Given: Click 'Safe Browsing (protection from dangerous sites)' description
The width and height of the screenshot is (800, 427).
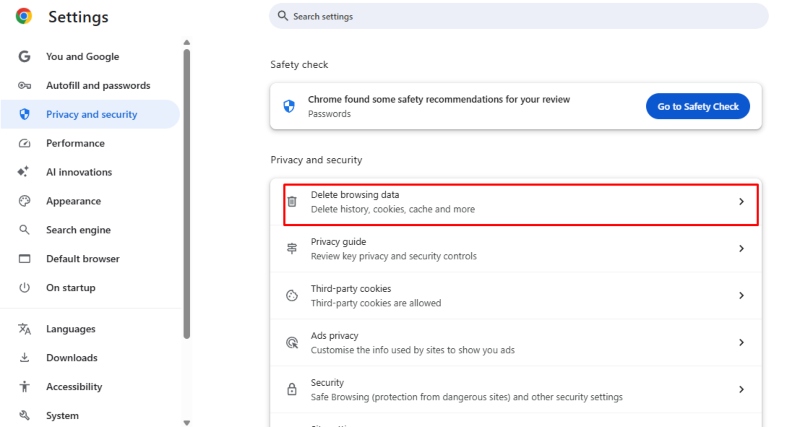Looking at the screenshot, I should (x=467, y=396).
